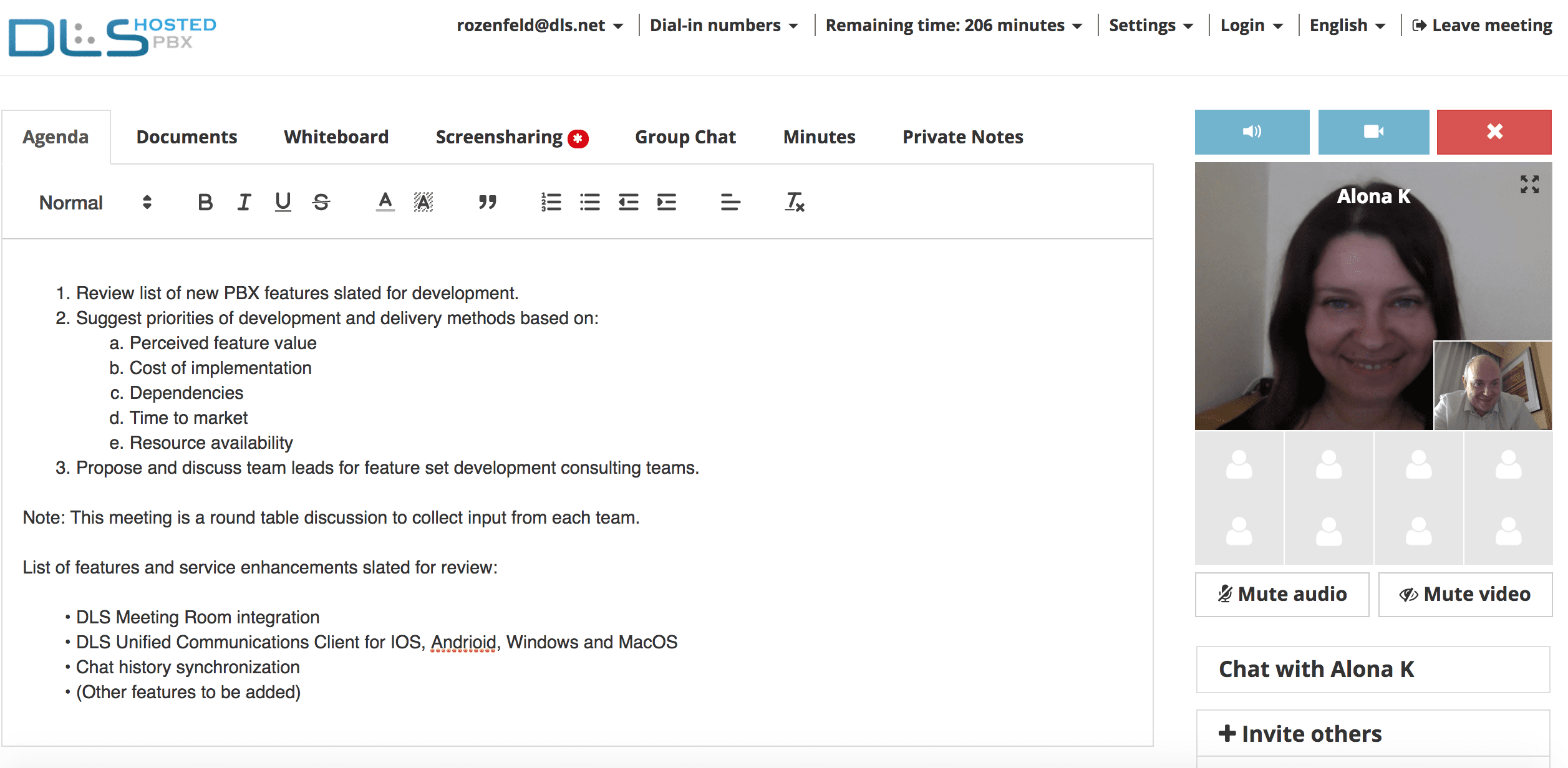Click the 'Cost of implementation' agenda line
Image resolution: width=1568 pixels, height=768 pixels.
click(x=220, y=368)
